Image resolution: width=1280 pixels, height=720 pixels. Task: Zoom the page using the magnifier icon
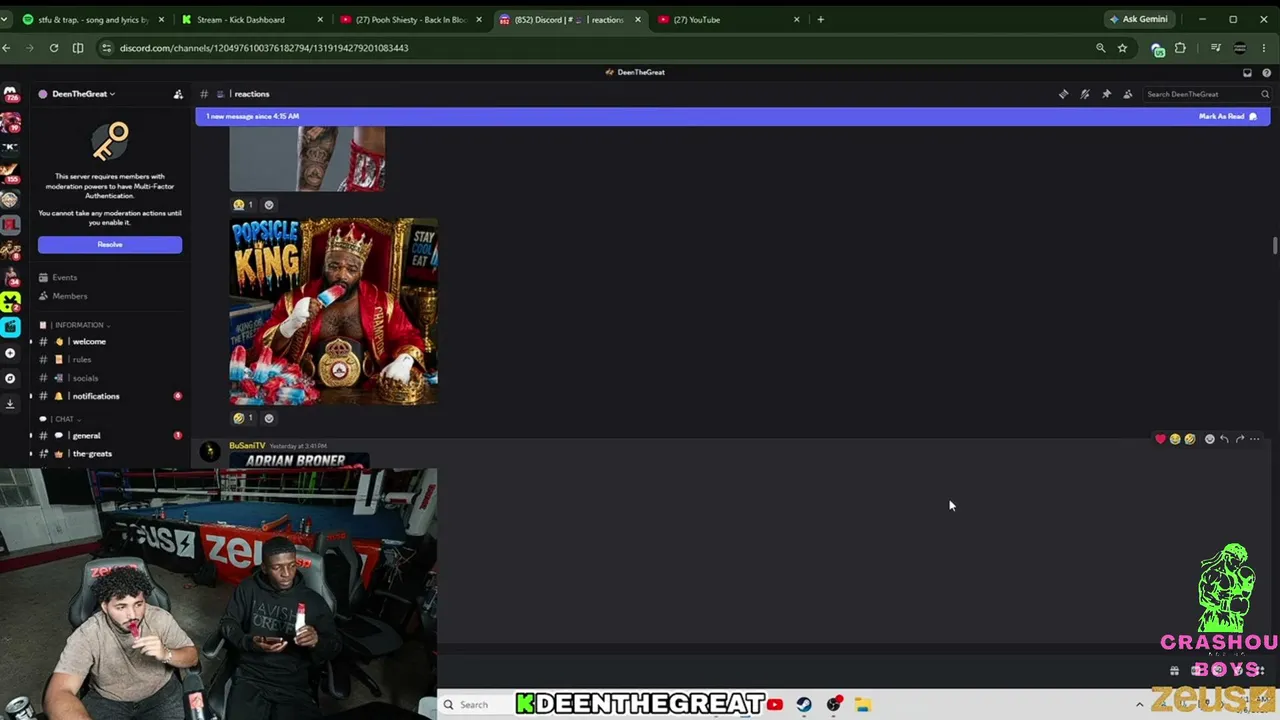click(1101, 48)
